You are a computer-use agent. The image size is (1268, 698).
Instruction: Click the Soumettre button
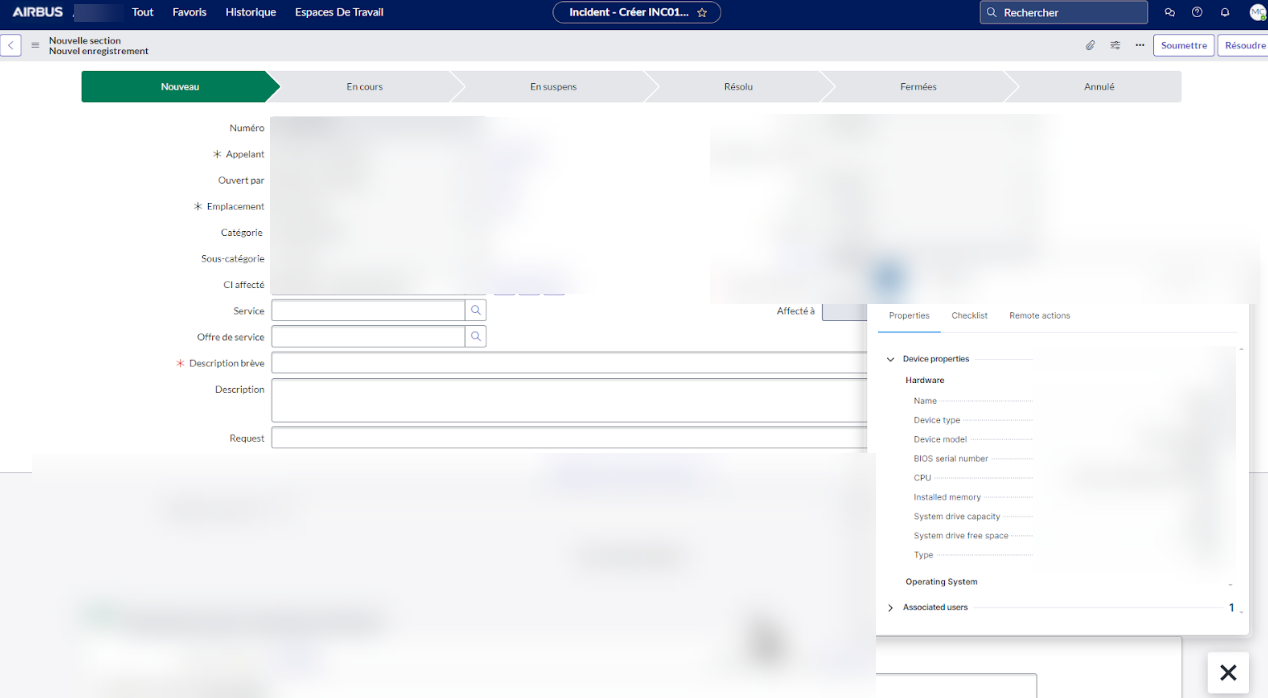point(1183,46)
